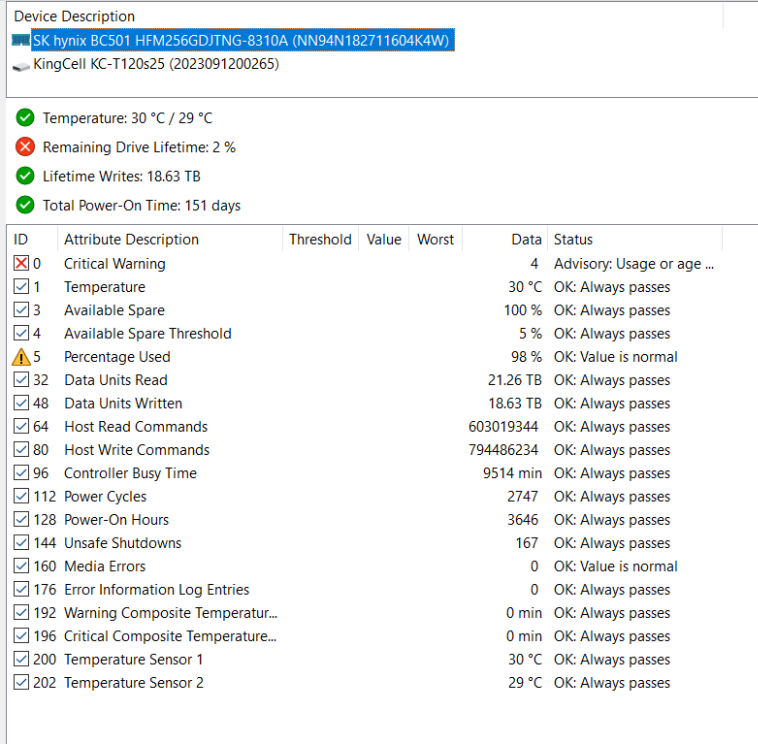Toggle the checkbox for Host Write Commands row
Viewport: 758px width, 744px height.
(21, 450)
